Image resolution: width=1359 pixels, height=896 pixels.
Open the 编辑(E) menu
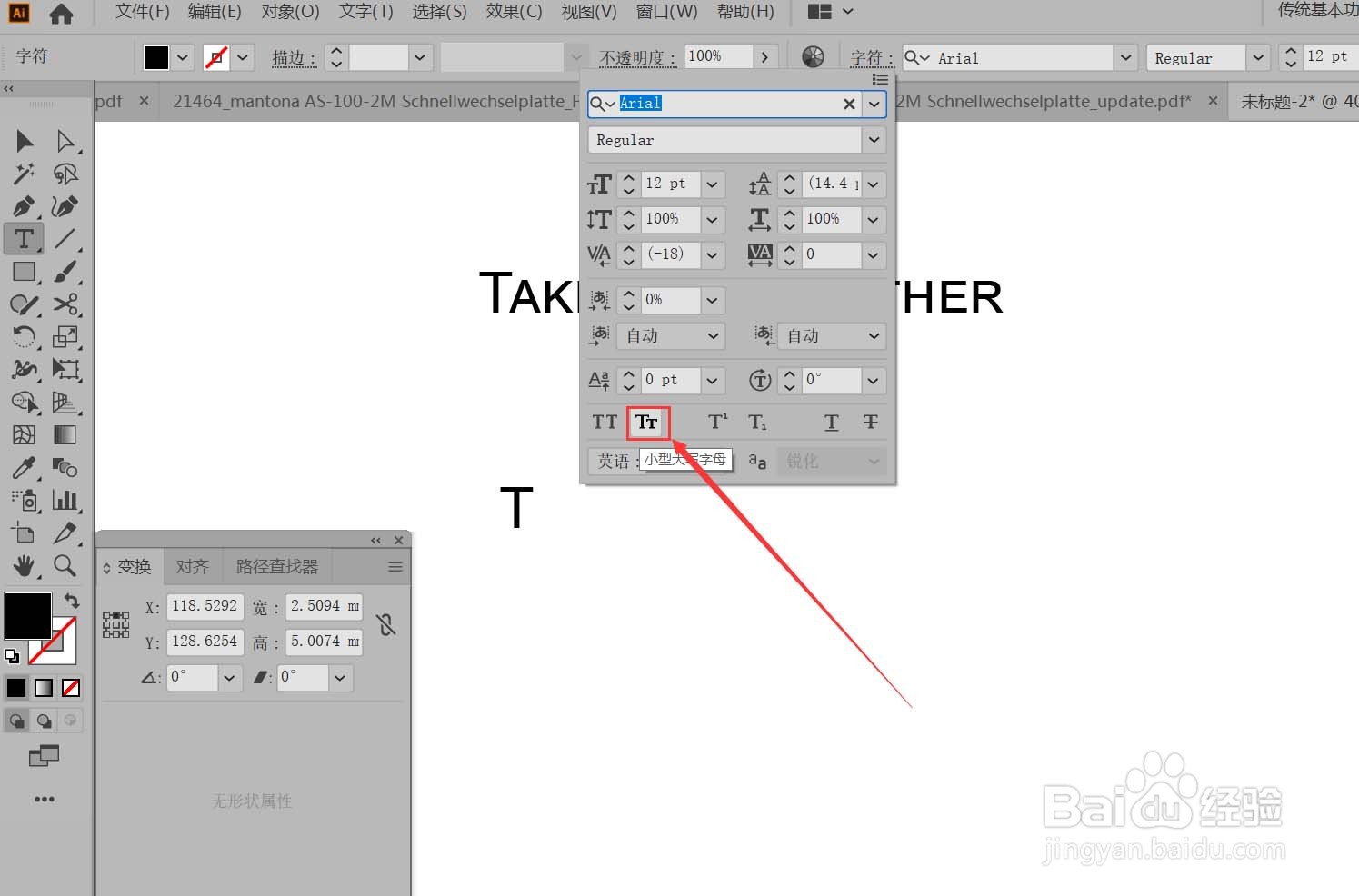[x=215, y=12]
